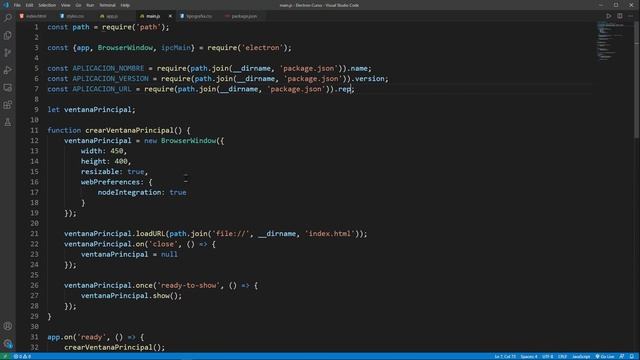This screenshot has width=640, height=360.
Task: Select the Spaces: 4 indentation setting
Action: tap(529, 356)
